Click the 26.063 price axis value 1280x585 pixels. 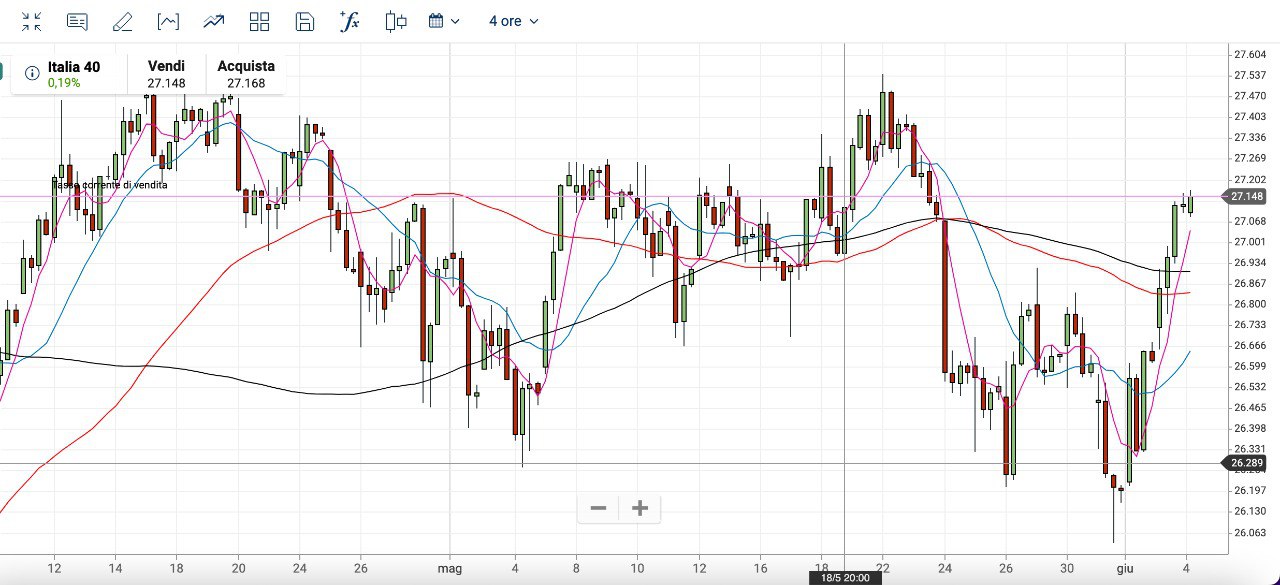click(1251, 532)
